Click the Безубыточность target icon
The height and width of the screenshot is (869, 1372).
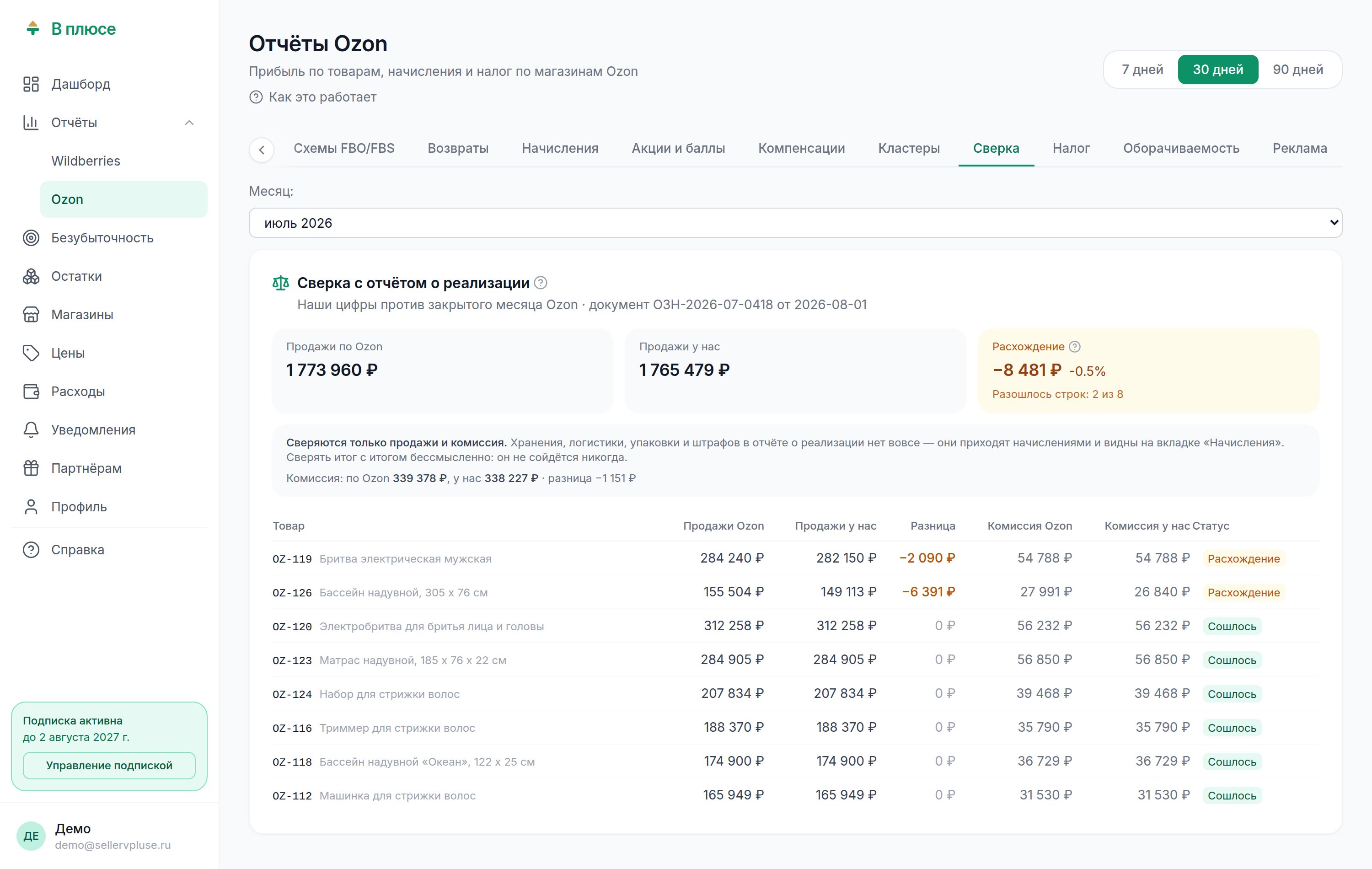pyautogui.click(x=31, y=238)
